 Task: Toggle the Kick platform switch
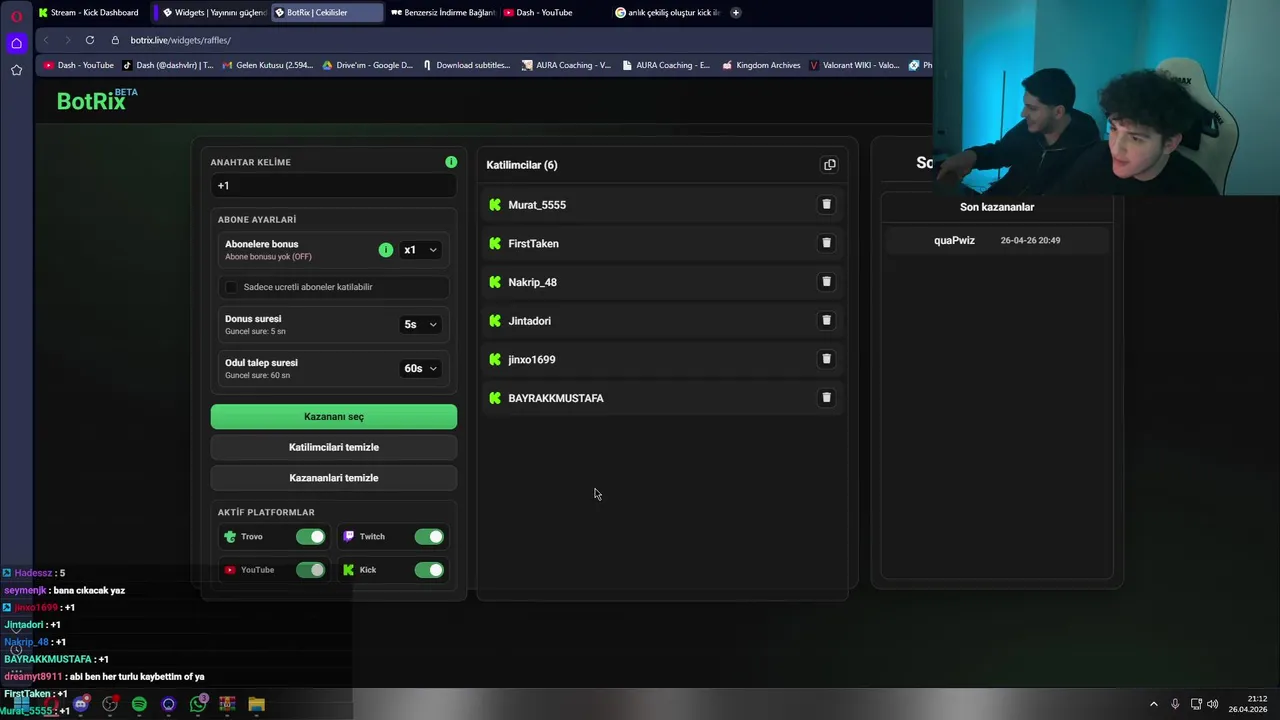[429, 570]
